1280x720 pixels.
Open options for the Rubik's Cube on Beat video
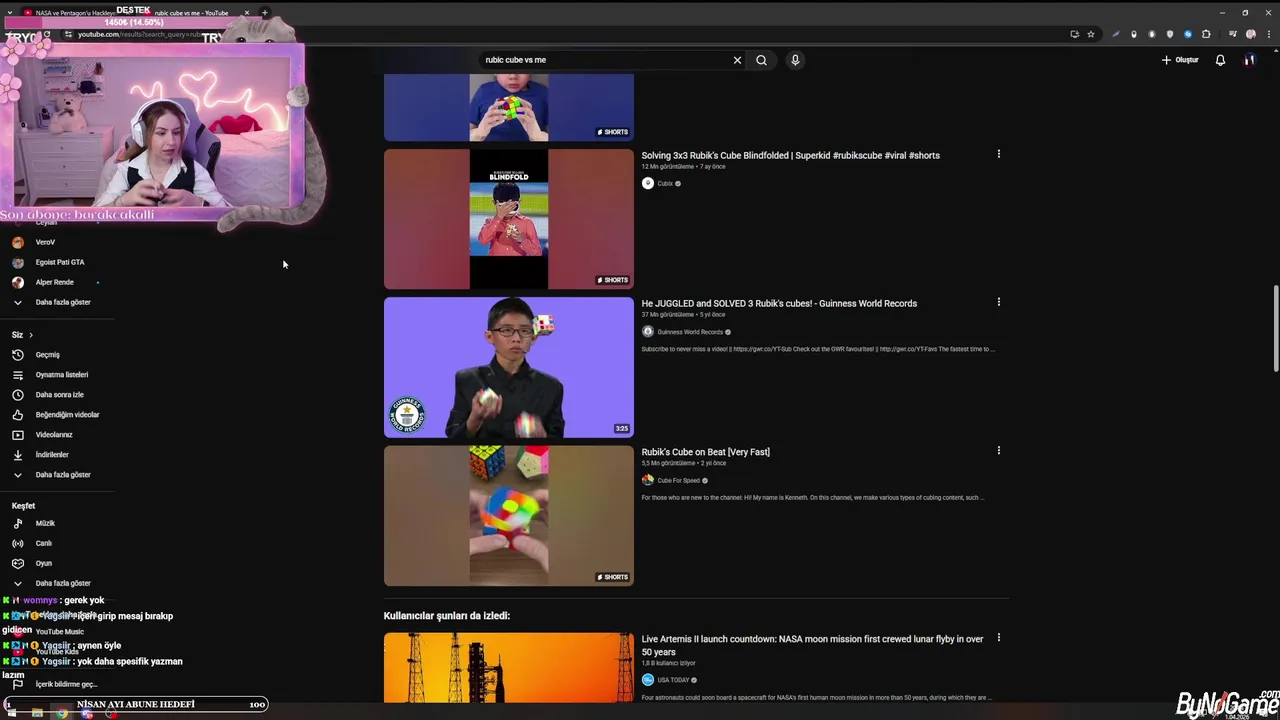(x=998, y=450)
